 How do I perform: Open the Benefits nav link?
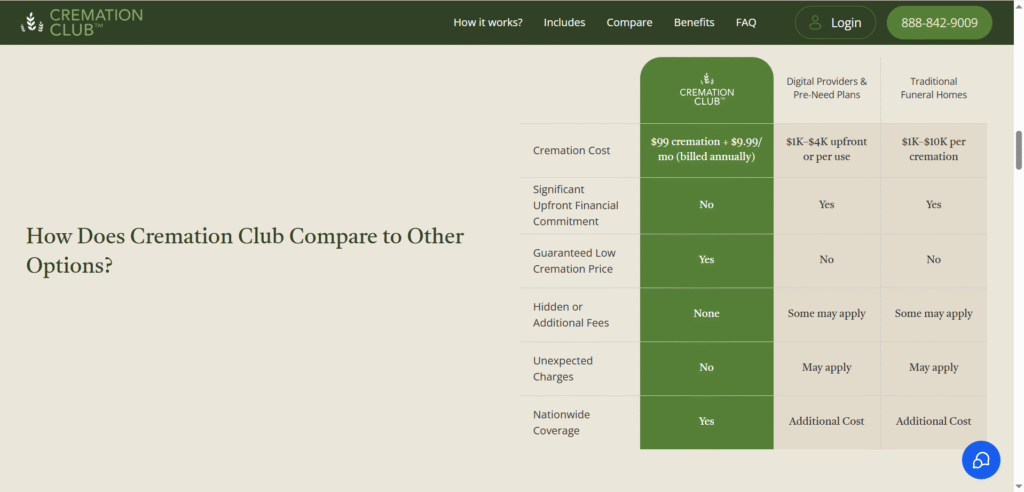694,22
